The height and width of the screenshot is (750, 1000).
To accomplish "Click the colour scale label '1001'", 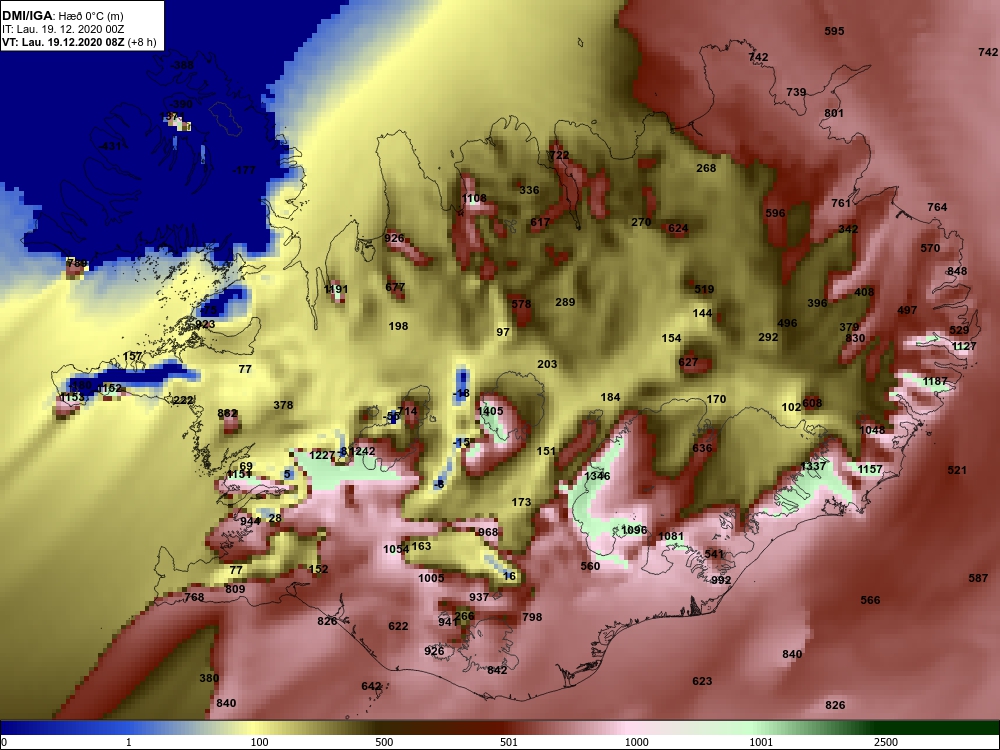I will tap(760, 742).
